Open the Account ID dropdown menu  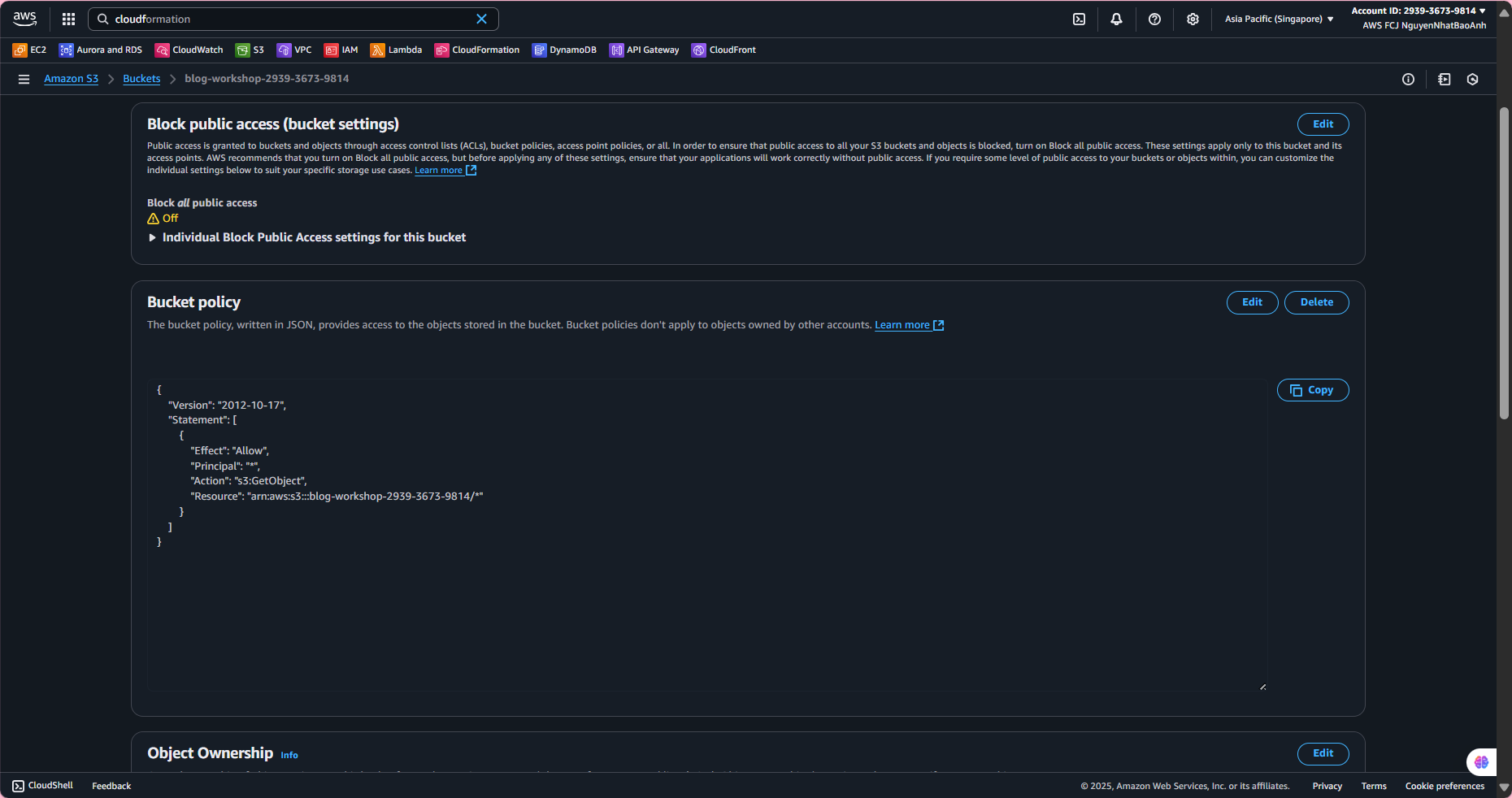click(1419, 11)
